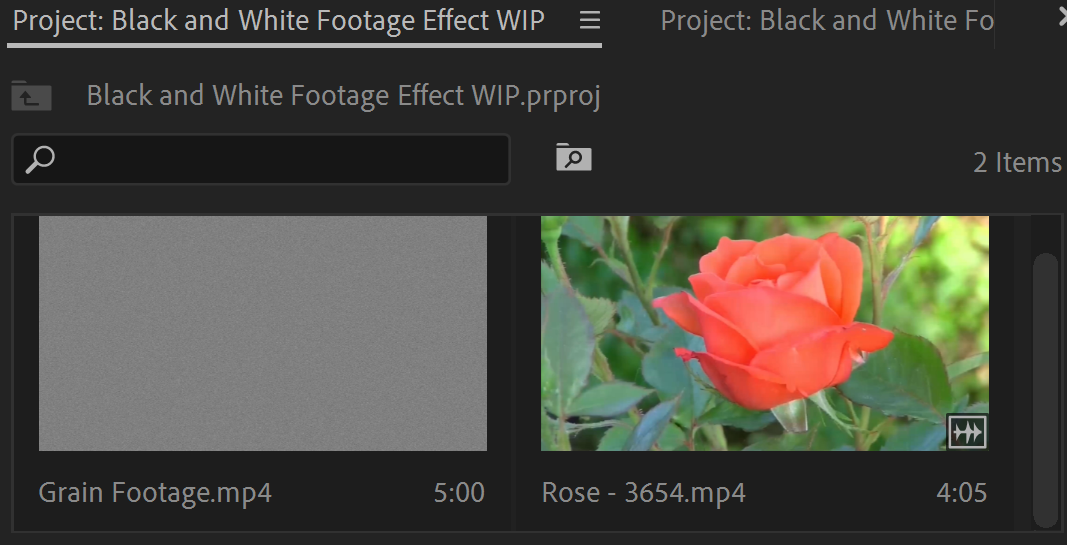
Task: Open the Project panel hamburger menu
Action: point(589,21)
